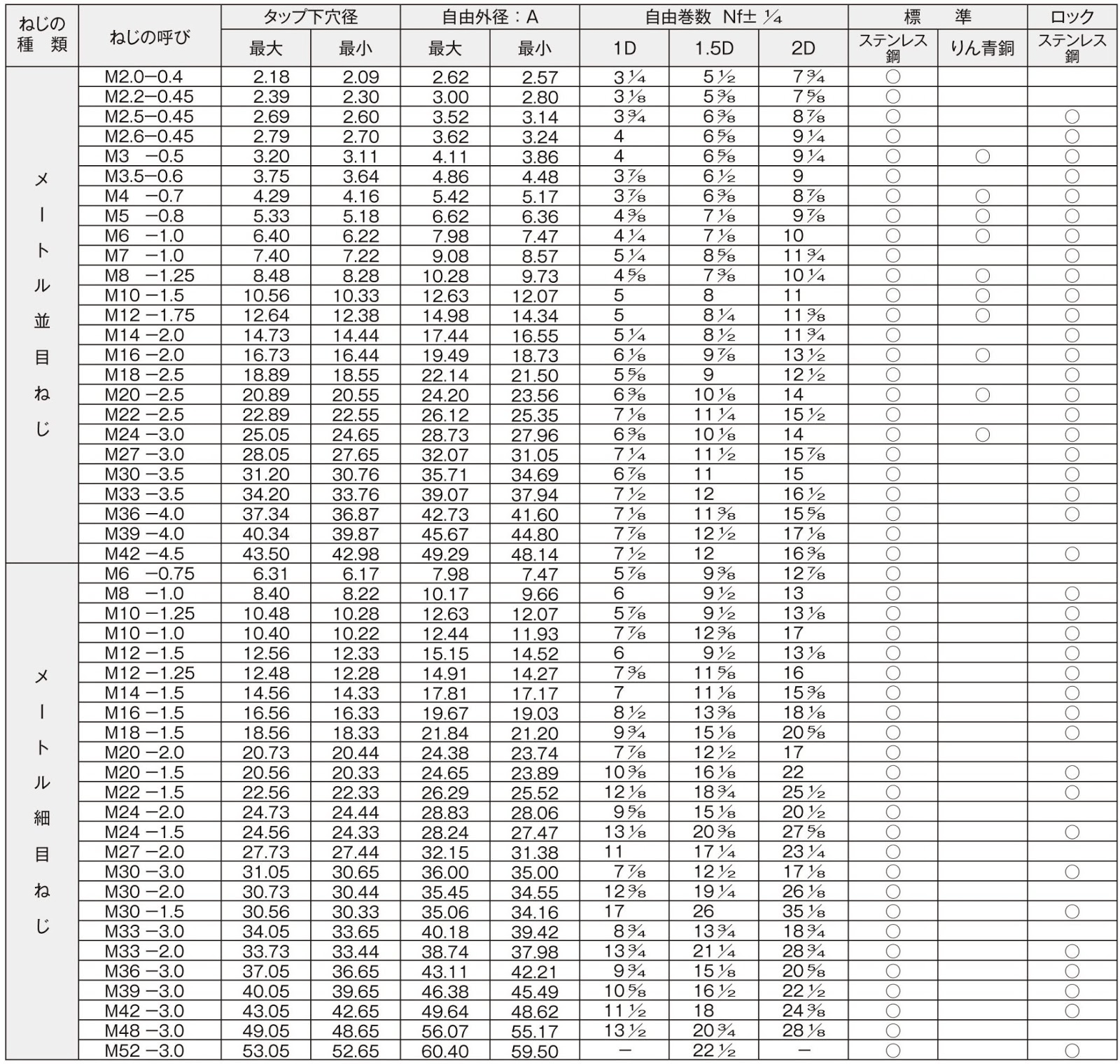Click the value 43.50 in M42 −4.5 row
Image resolution: width=1120 pixels, height=1064 pixels.
pyautogui.click(x=265, y=554)
